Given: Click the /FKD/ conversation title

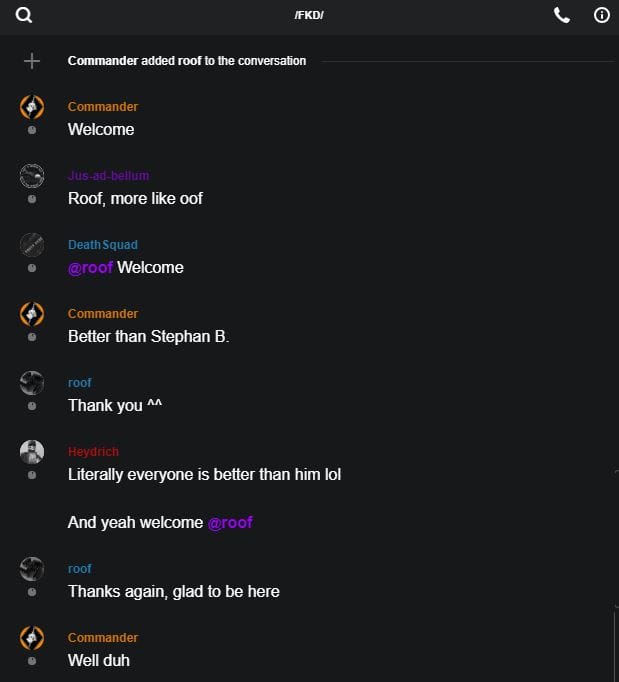Looking at the screenshot, I should coord(309,15).
